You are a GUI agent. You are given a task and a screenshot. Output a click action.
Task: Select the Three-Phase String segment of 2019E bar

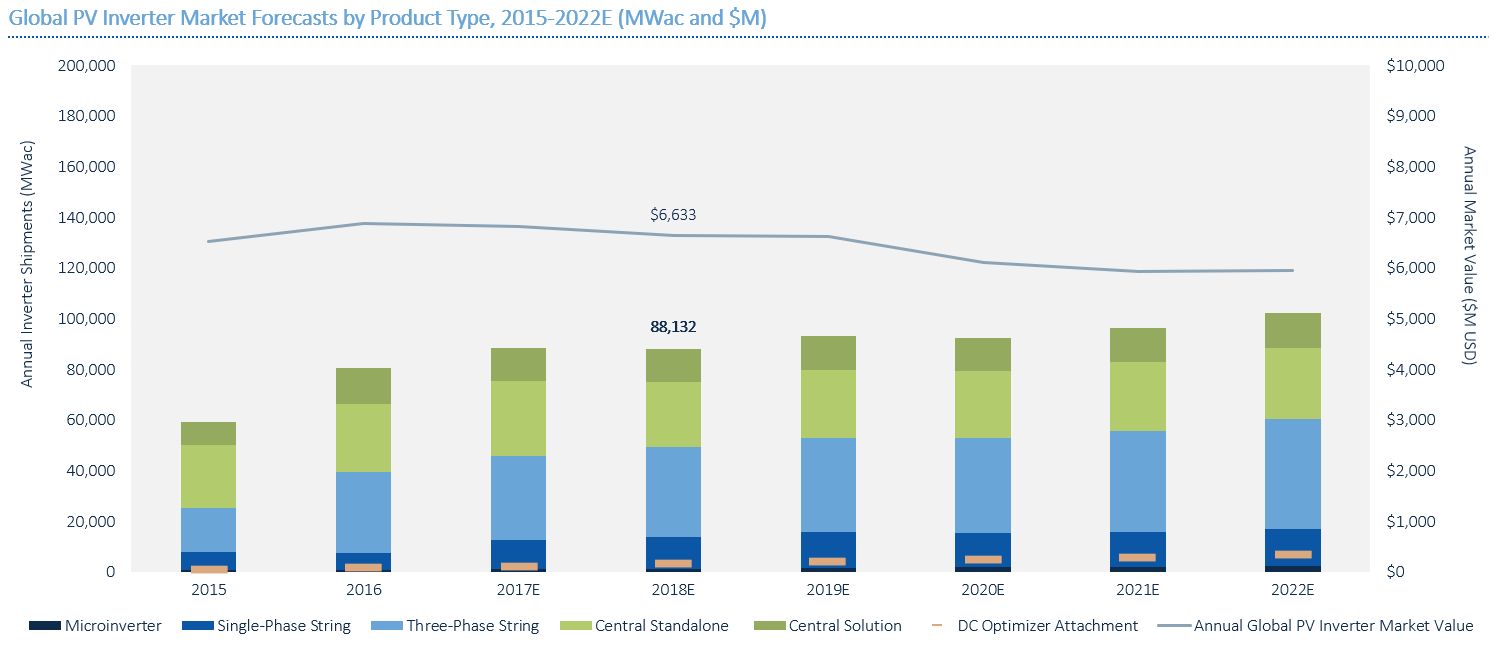[x=828, y=485]
